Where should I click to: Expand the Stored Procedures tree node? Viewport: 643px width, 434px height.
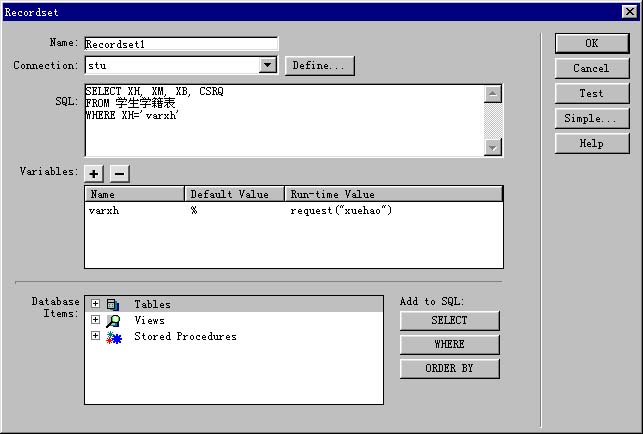(95, 336)
